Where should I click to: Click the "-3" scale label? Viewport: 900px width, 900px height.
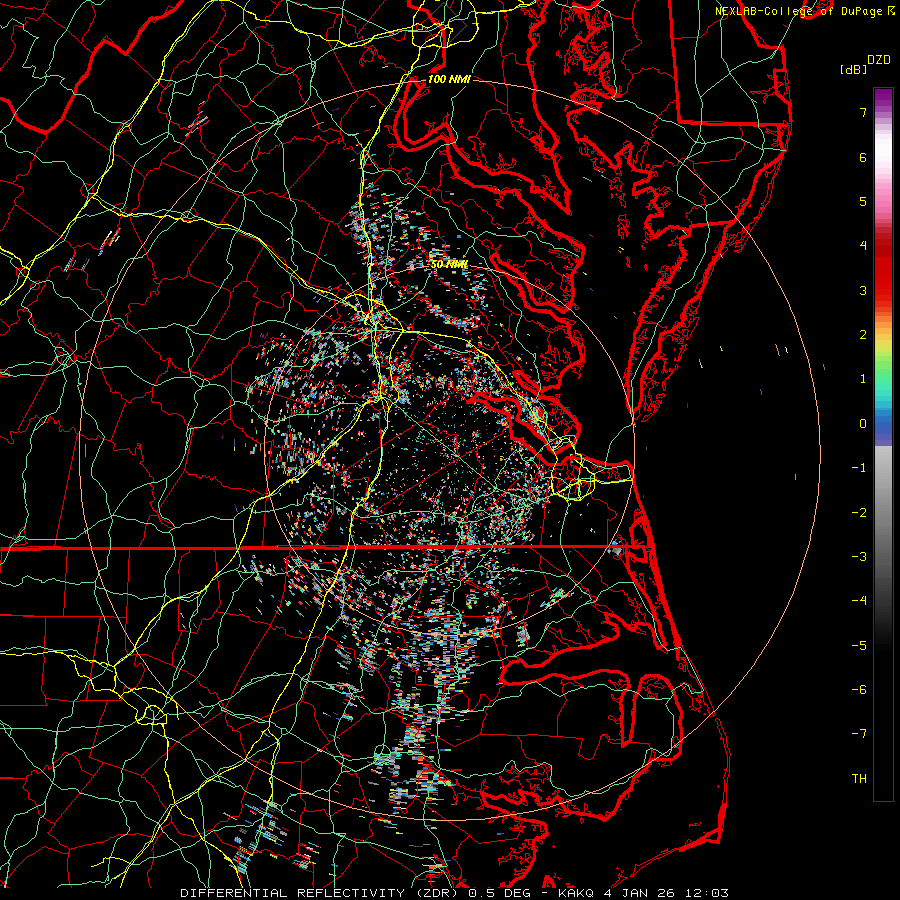tap(859, 557)
